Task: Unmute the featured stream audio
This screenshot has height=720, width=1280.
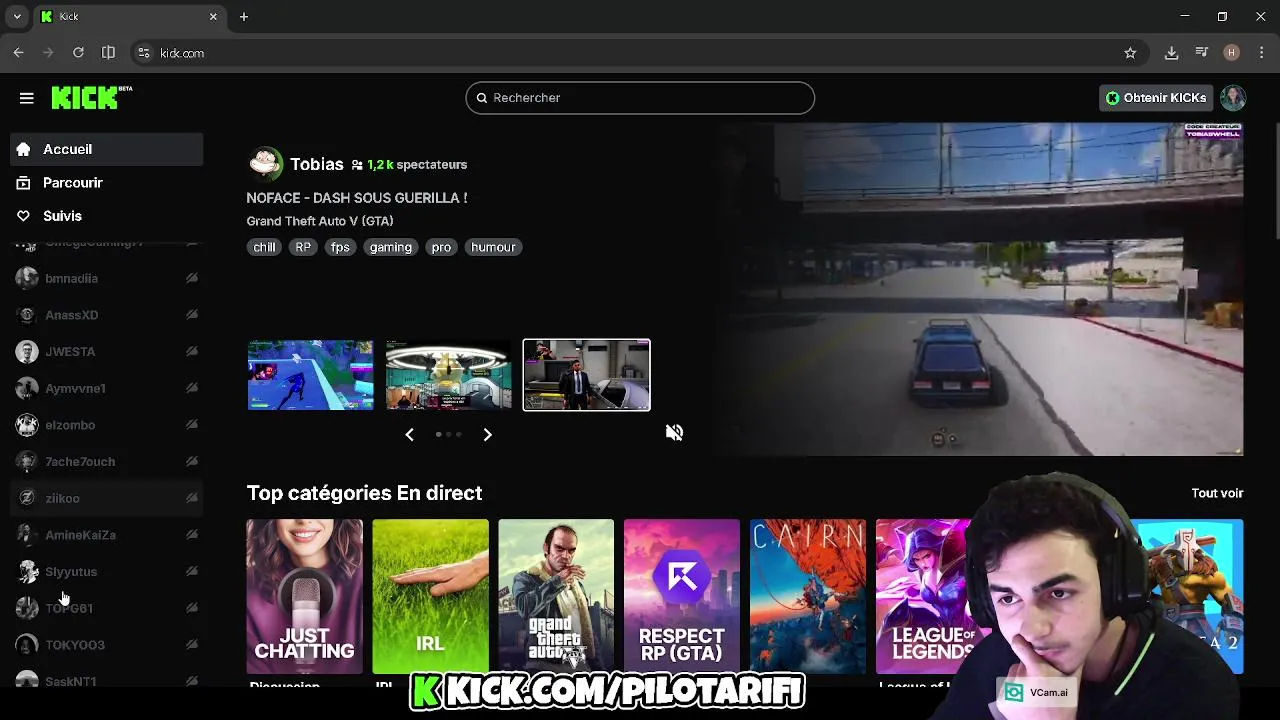Action: (675, 432)
